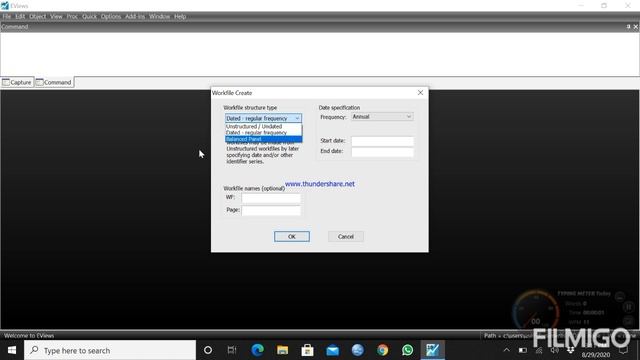Select Unstructured / Undated from the list
The width and height of the screenshot is (640, 360).
pyautogui.click(x=263, y=127)
